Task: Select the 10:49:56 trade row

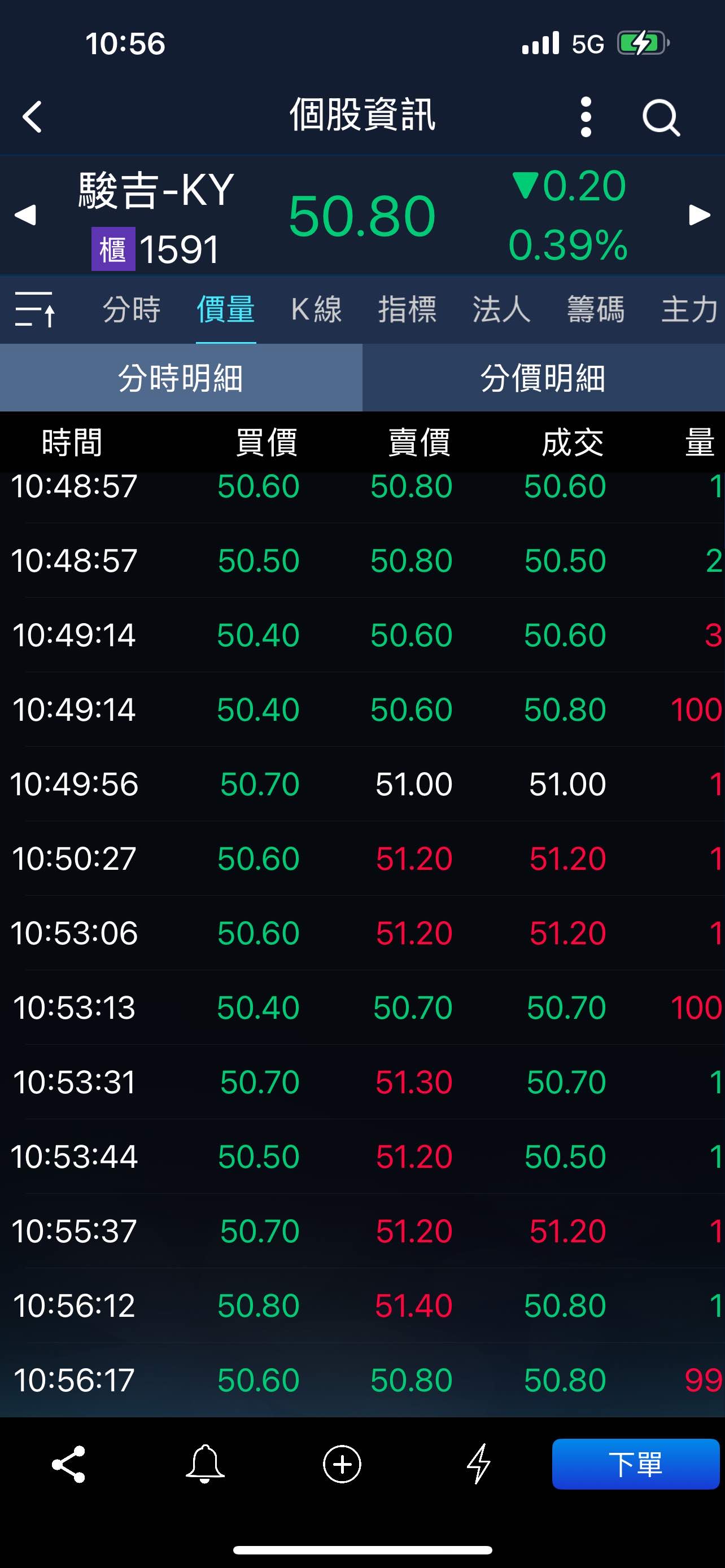Action: pyautogui.click(x=362, y=784)
